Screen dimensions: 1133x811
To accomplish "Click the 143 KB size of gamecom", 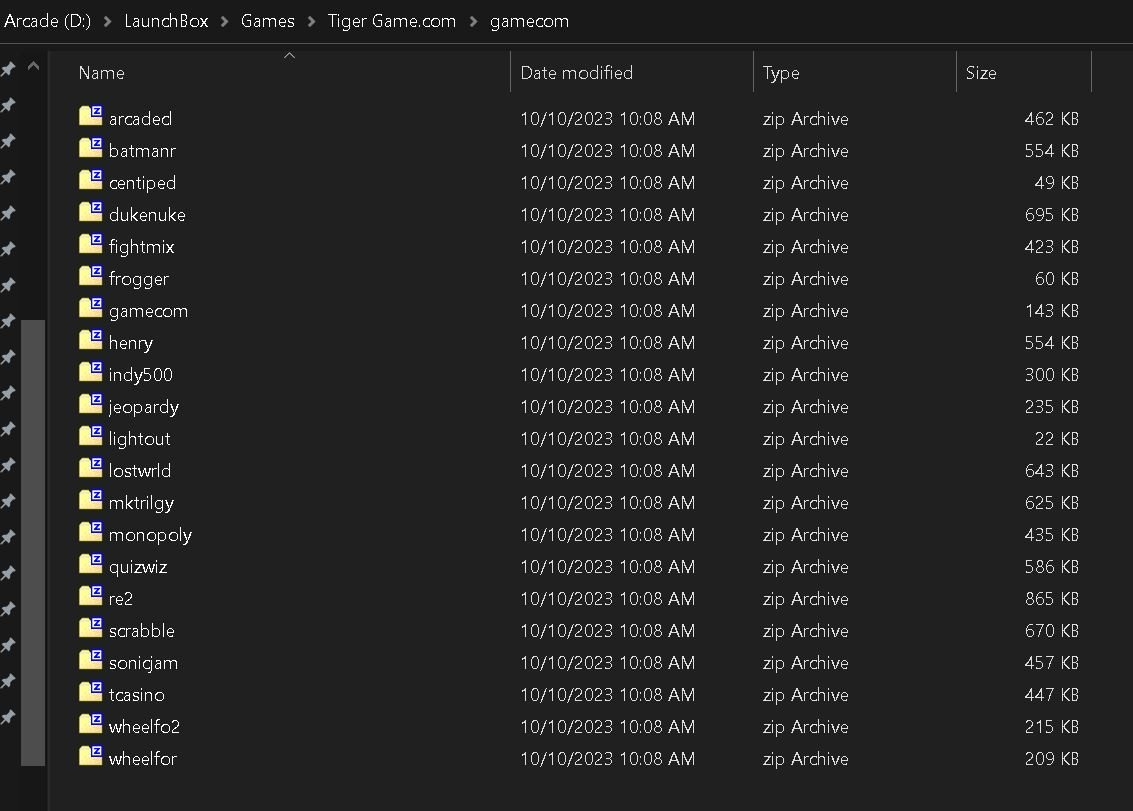I will click(x=1051, y=311).
